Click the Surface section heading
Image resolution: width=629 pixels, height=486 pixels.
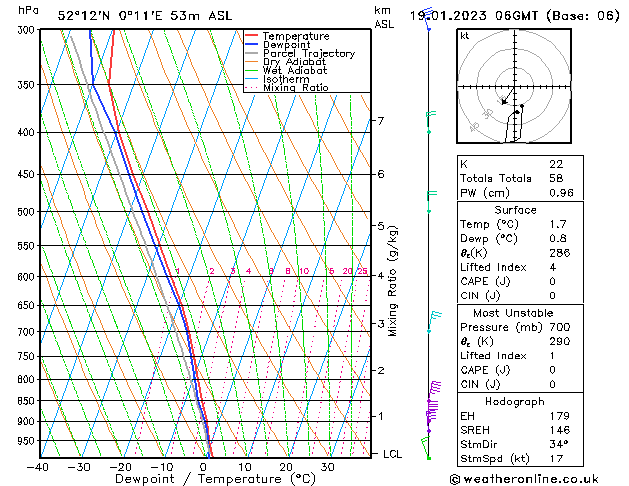point(515,210)
